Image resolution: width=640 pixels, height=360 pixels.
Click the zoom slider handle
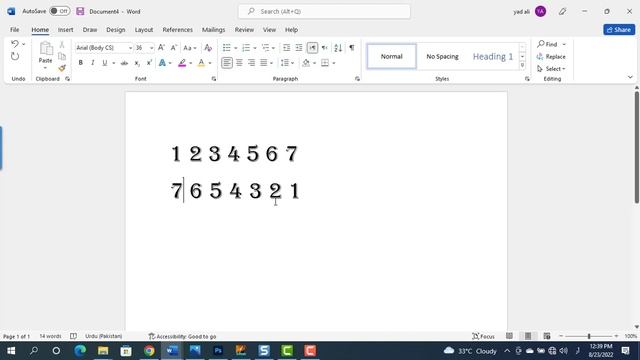tap(589, 336)
